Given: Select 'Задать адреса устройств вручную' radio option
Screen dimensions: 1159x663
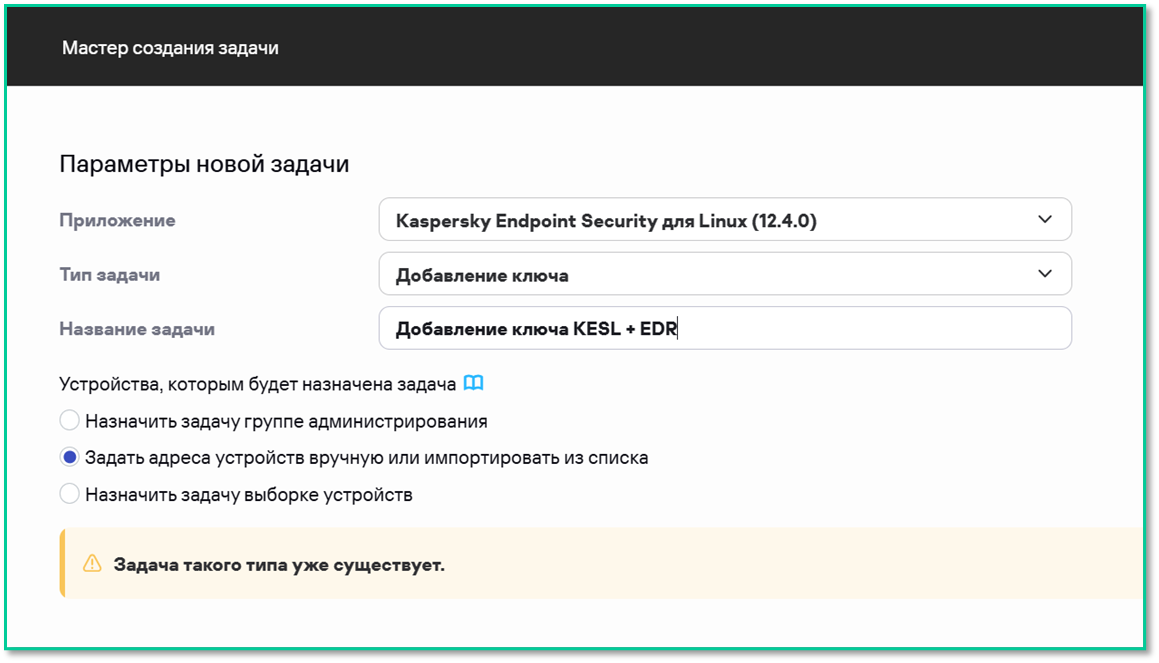Looking at the screenshot, I should (x=69, y=458).
